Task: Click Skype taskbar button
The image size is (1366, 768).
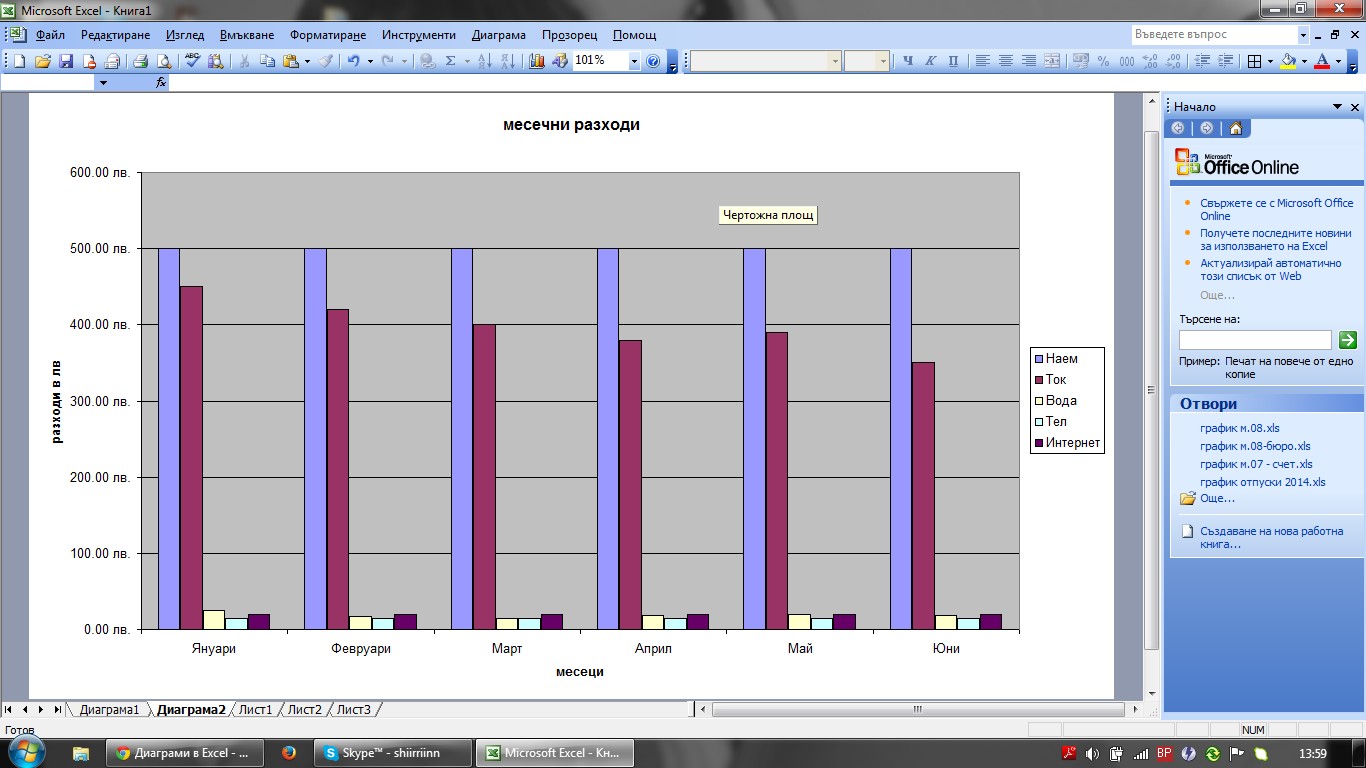Action: click(394, 753)
